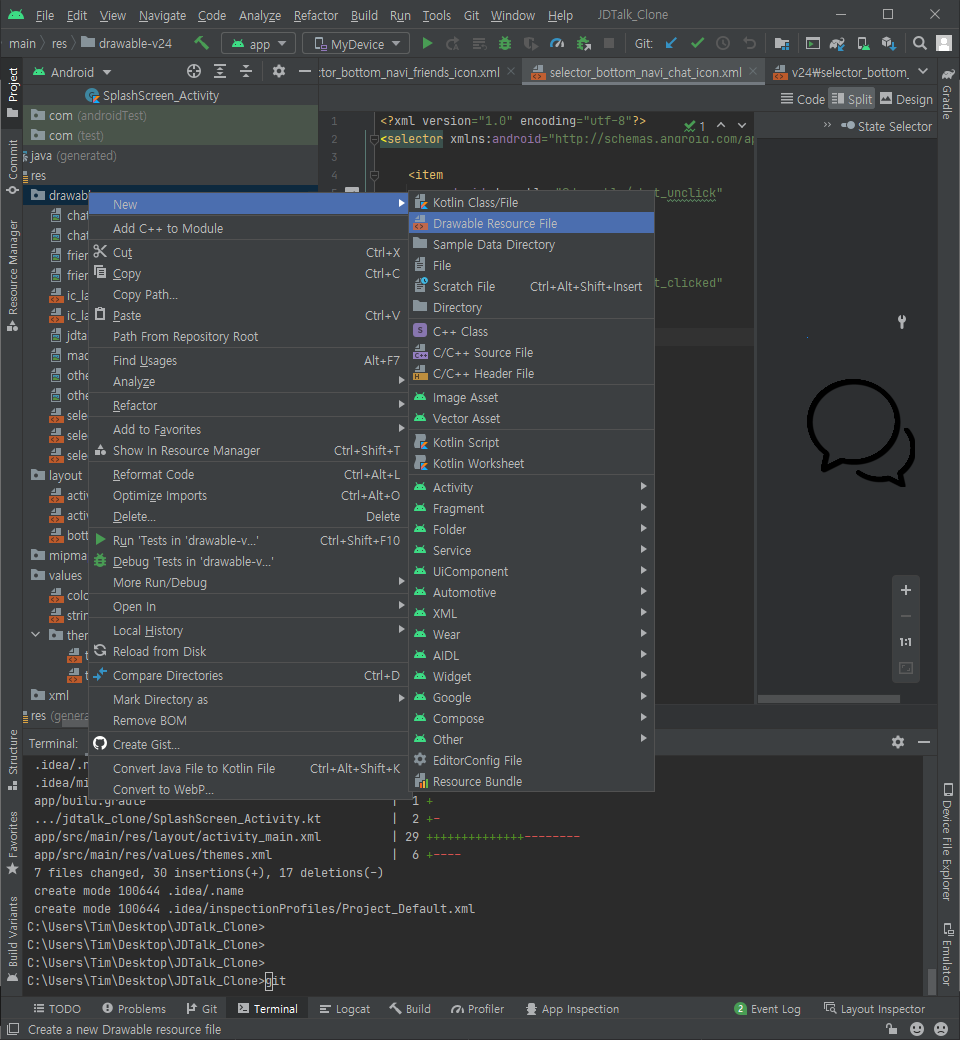Image resolution: width=960 pixels, height=1040 pixels.
Task: Toggle the Project side panel tab
Action: [x=12, y=92]
